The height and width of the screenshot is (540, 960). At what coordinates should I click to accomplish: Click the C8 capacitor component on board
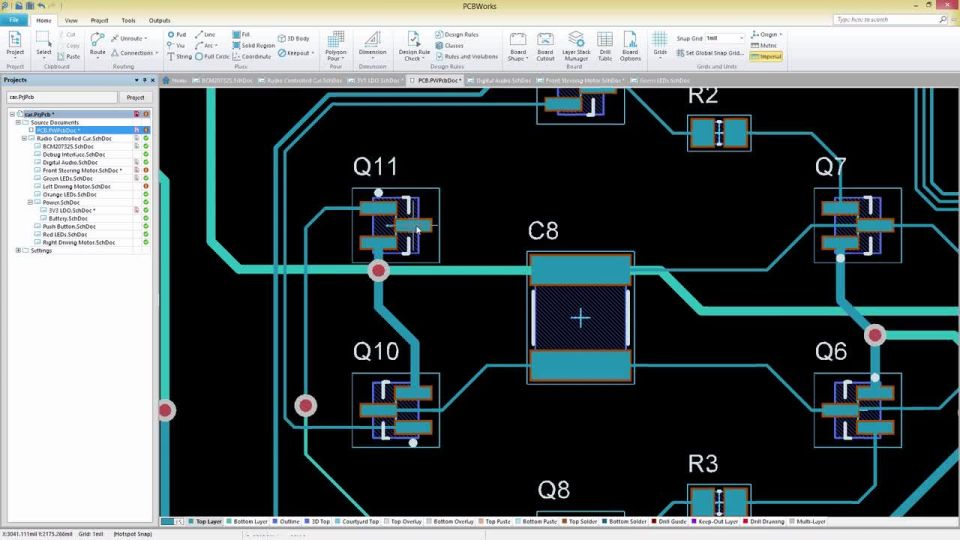coord(580,318)
